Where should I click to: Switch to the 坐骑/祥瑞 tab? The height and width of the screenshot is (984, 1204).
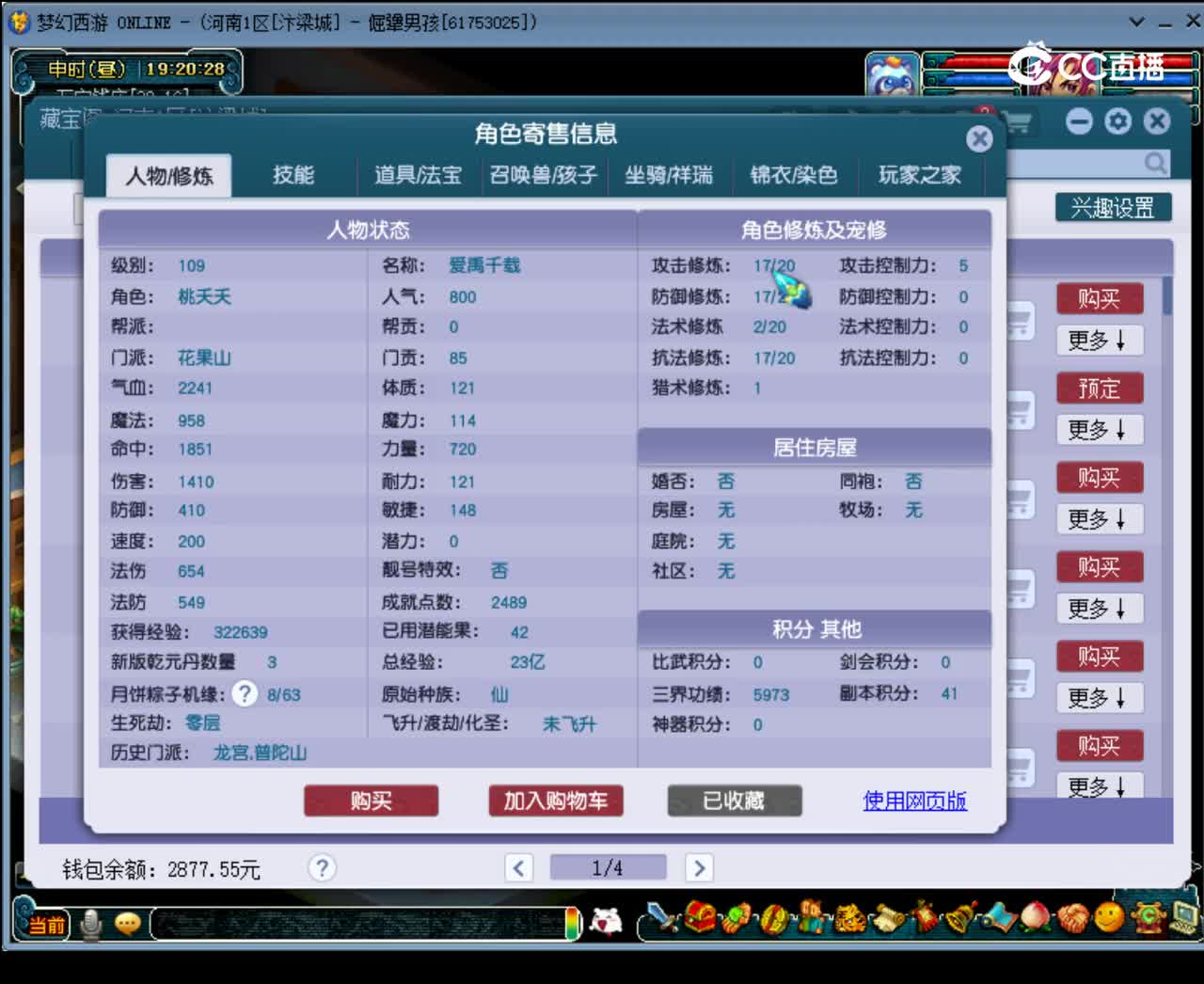coord(669,175)
